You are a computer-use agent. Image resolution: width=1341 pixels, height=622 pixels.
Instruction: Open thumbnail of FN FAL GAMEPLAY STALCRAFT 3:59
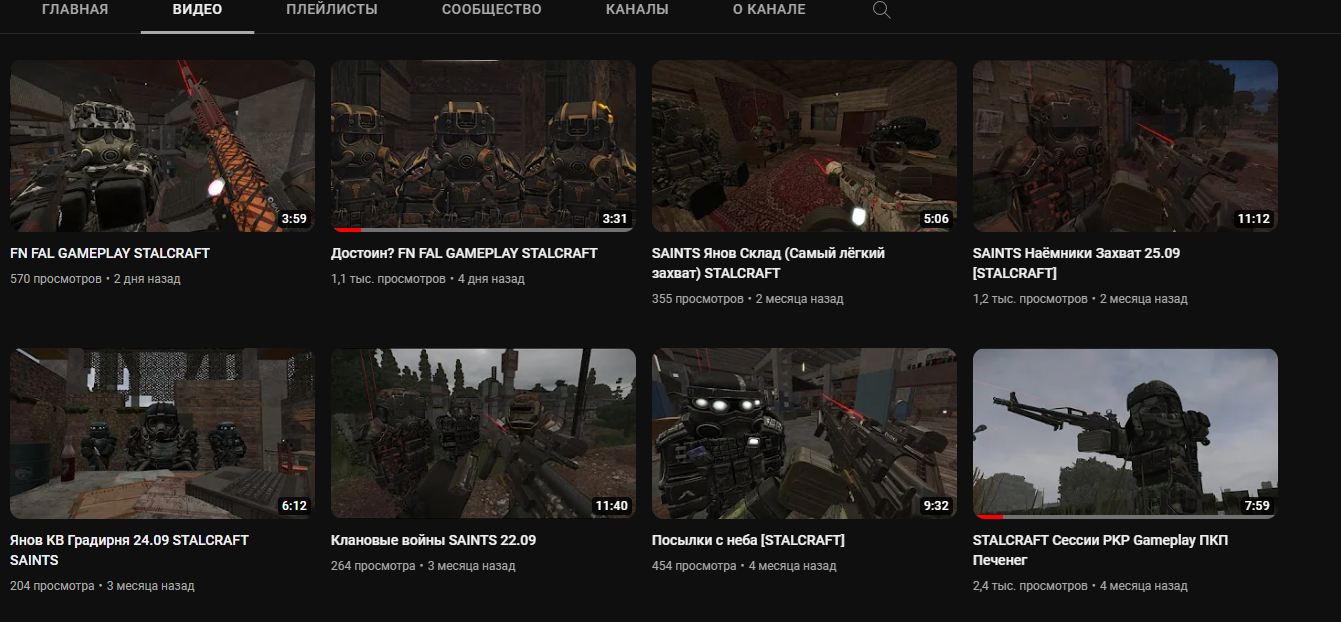[x=162, y=146]
